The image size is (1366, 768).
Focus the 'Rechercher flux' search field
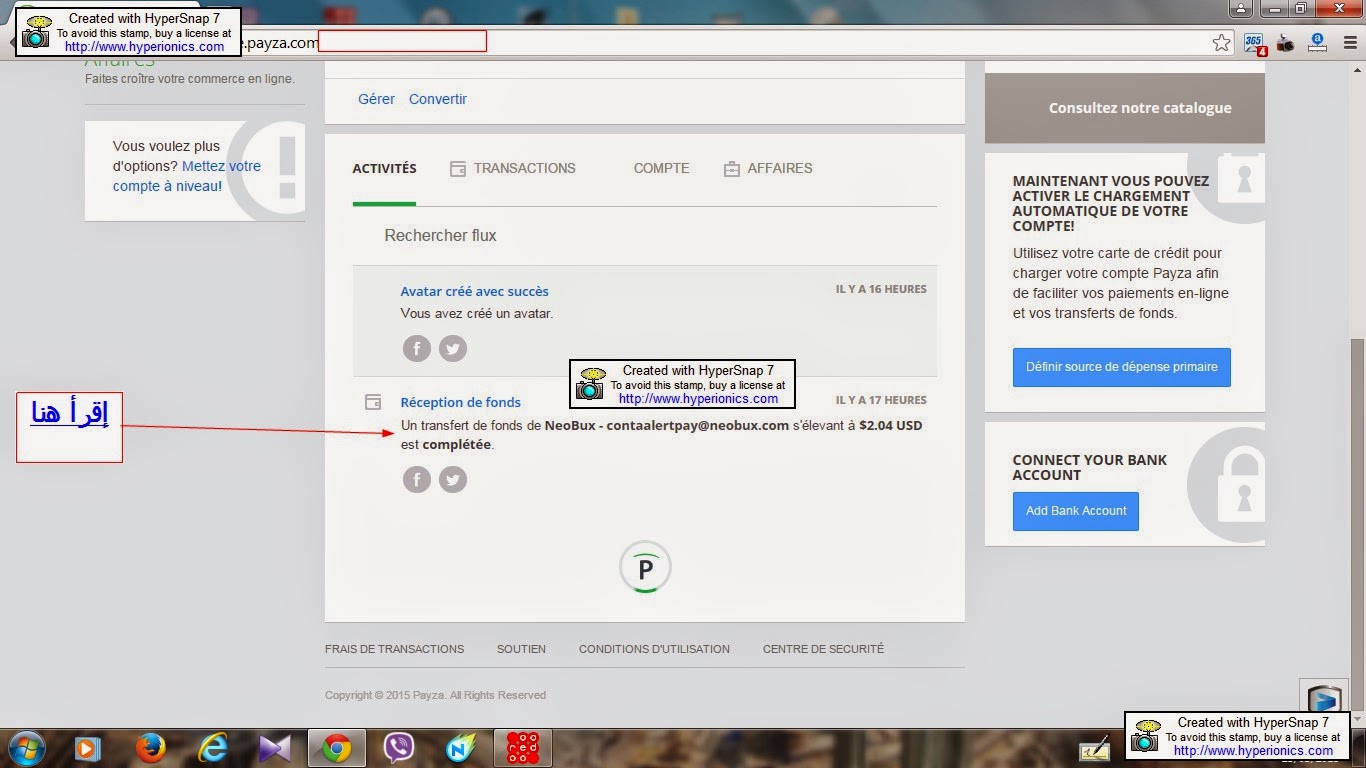tap(645, 236)
